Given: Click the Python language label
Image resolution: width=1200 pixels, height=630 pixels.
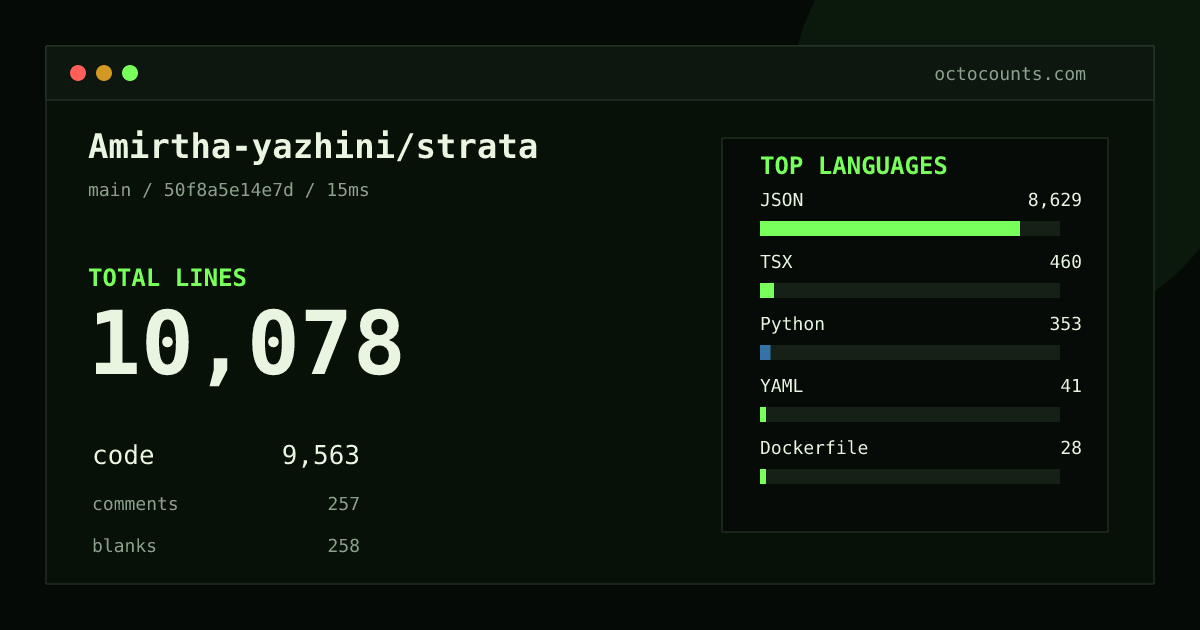Looking at the screenshot, I should pos(792,324).
